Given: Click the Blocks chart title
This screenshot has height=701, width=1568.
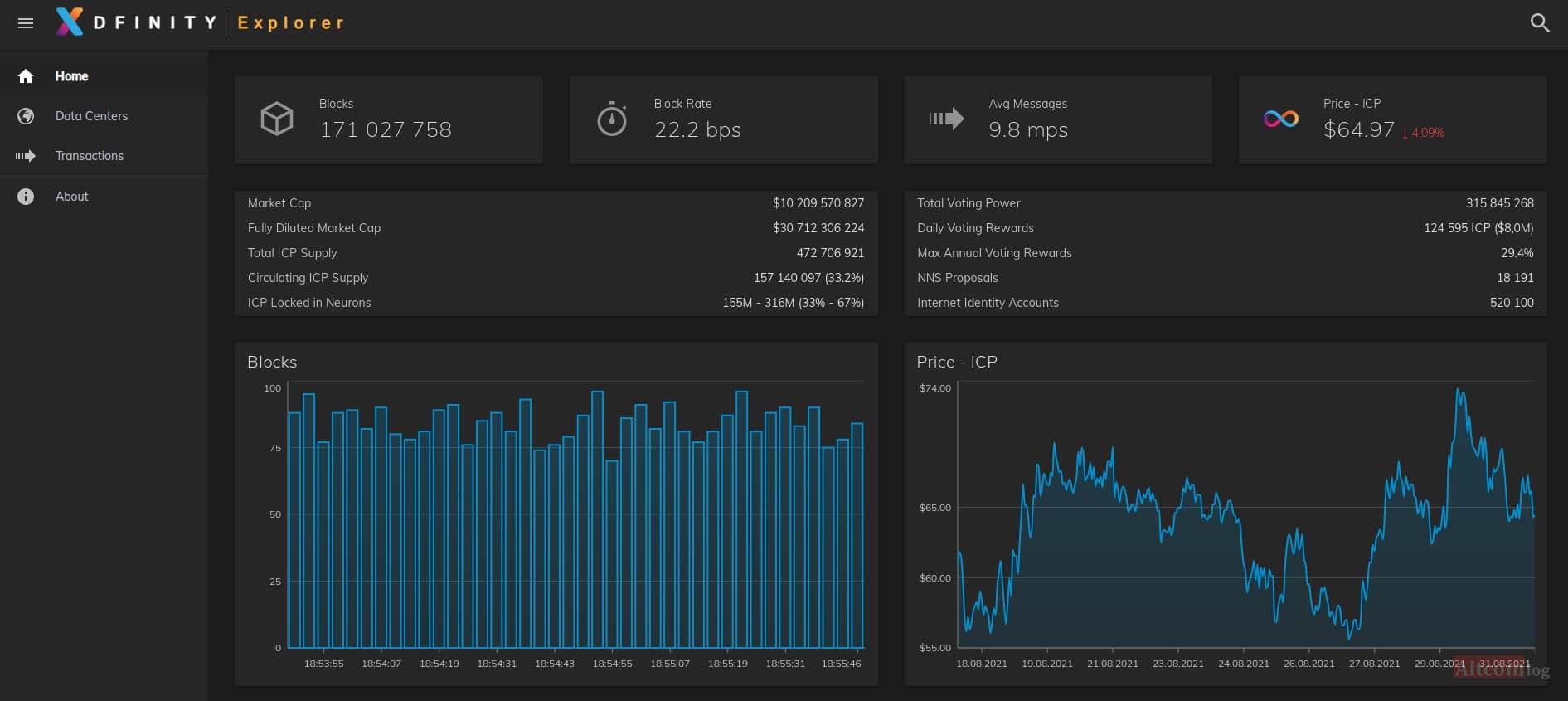Looking at the screenshot, I should coord(272,362).
